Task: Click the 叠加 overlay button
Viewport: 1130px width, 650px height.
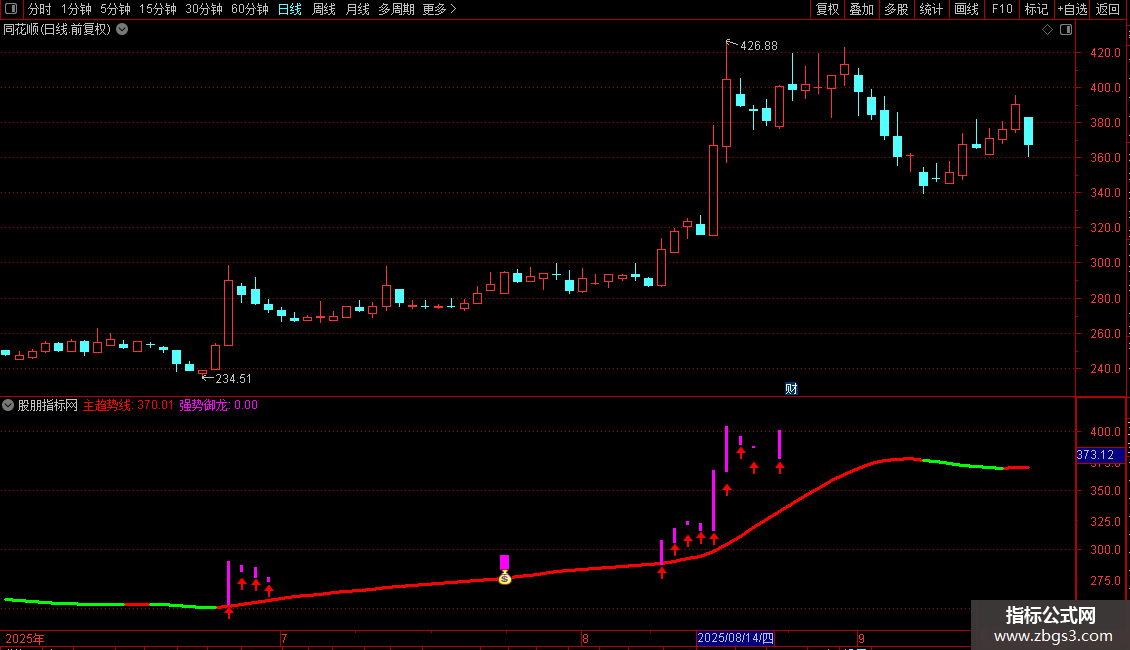Action: tap(861, 9)
